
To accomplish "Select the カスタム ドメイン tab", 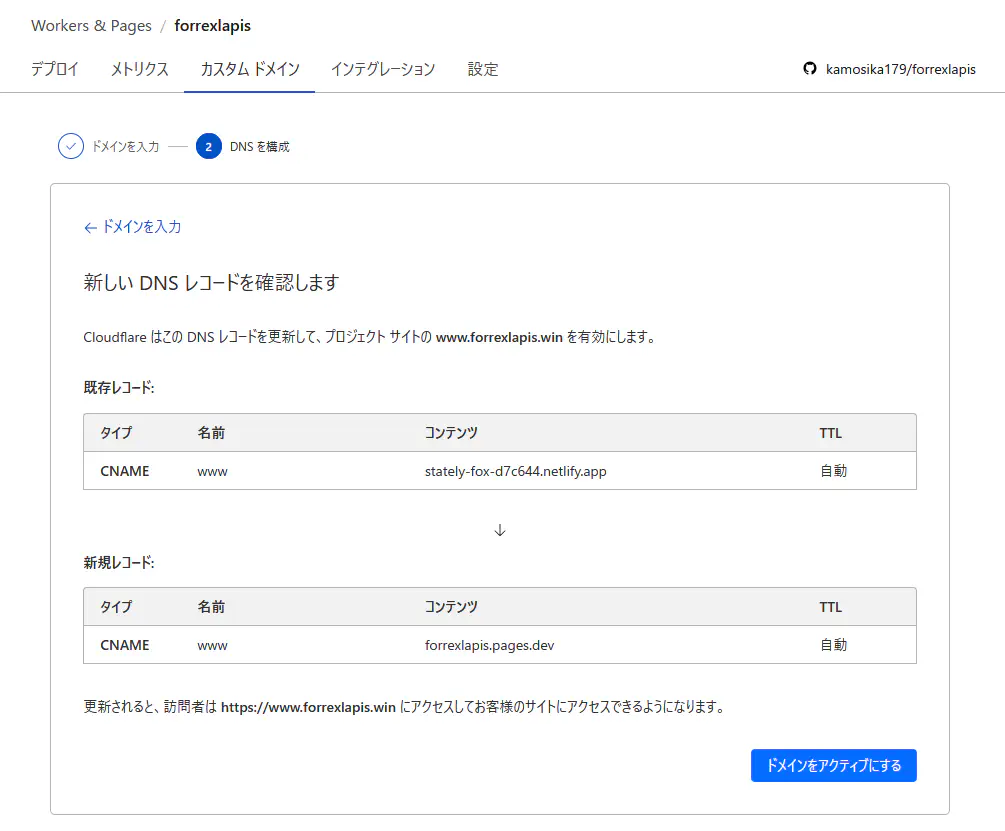I will point(249,69).
